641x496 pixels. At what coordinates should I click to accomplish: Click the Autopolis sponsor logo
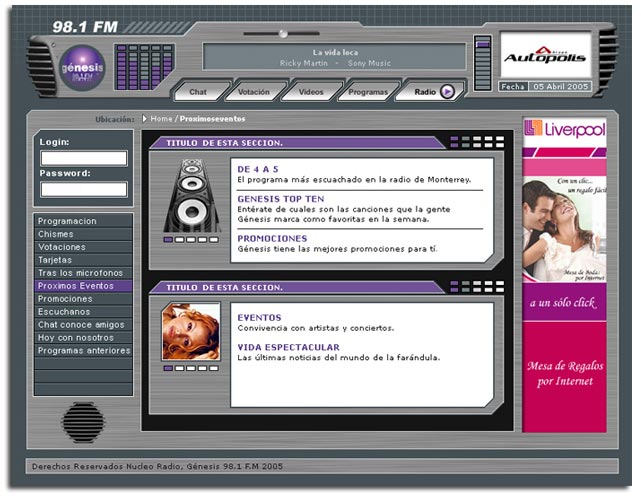(x=544, y=55)
